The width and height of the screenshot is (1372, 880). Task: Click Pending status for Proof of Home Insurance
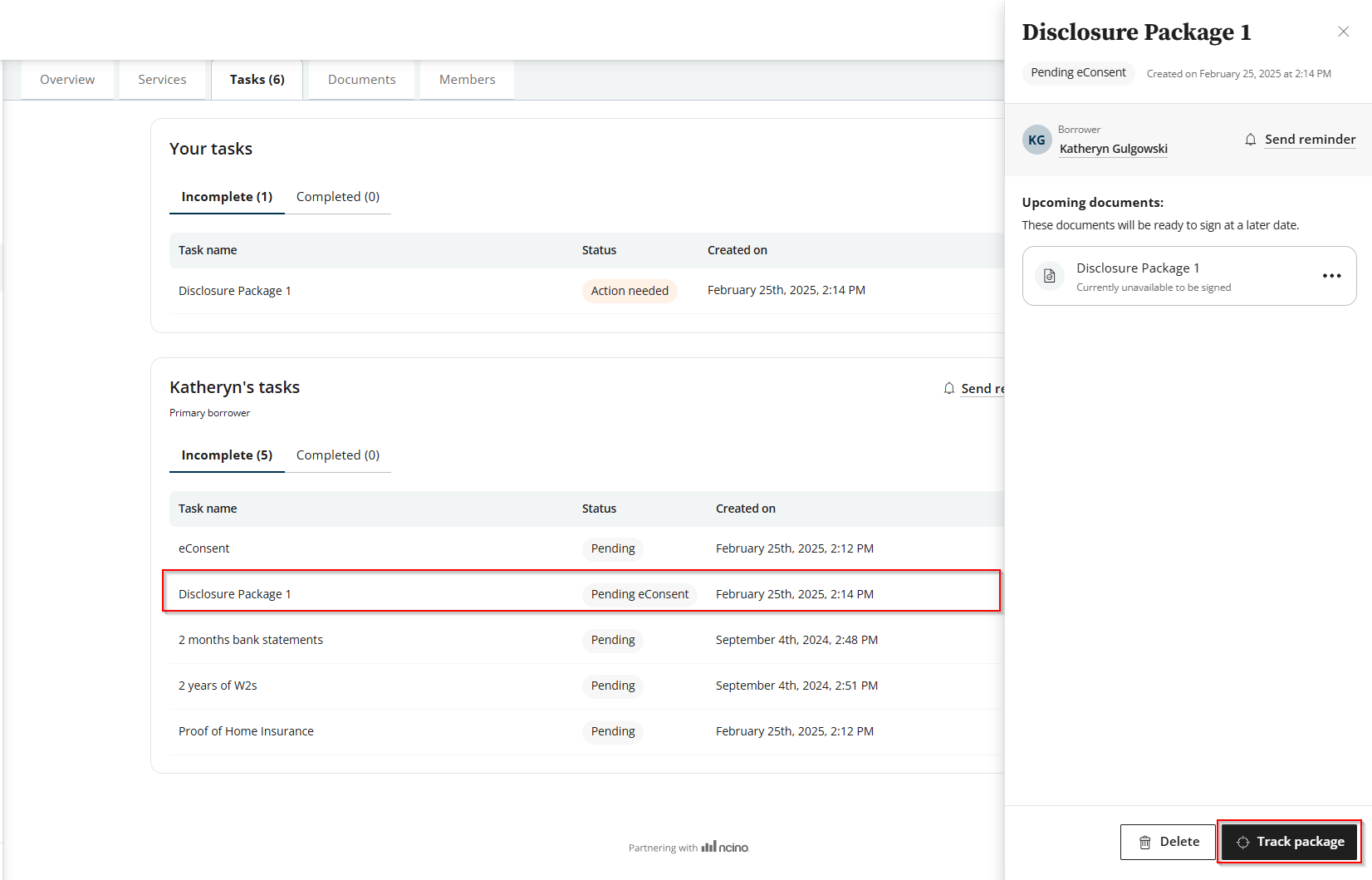click(613, 731)
